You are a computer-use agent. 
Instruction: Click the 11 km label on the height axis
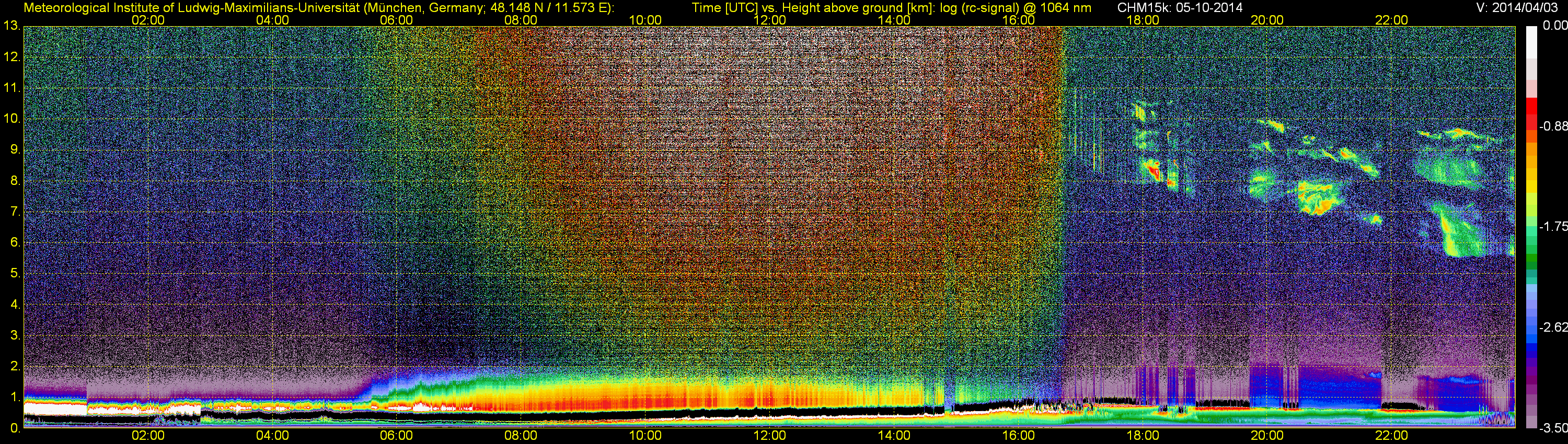click(11, 88)
